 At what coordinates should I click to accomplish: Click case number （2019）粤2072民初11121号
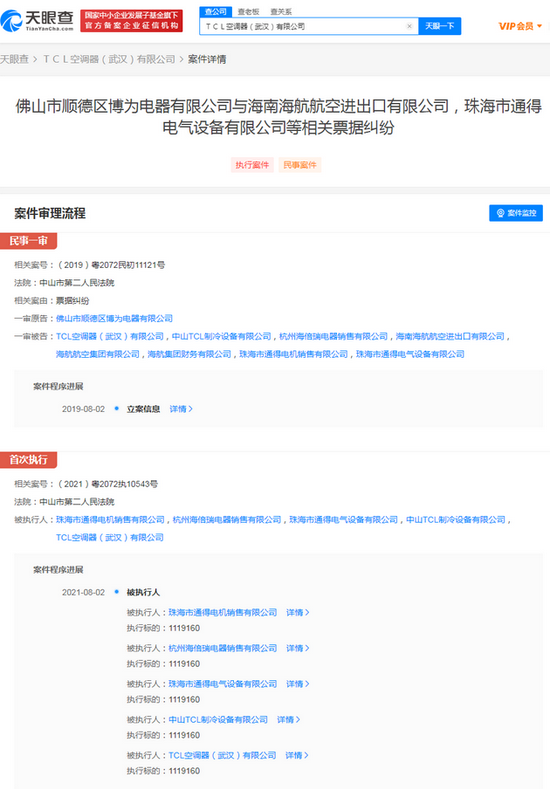(111, 265)
